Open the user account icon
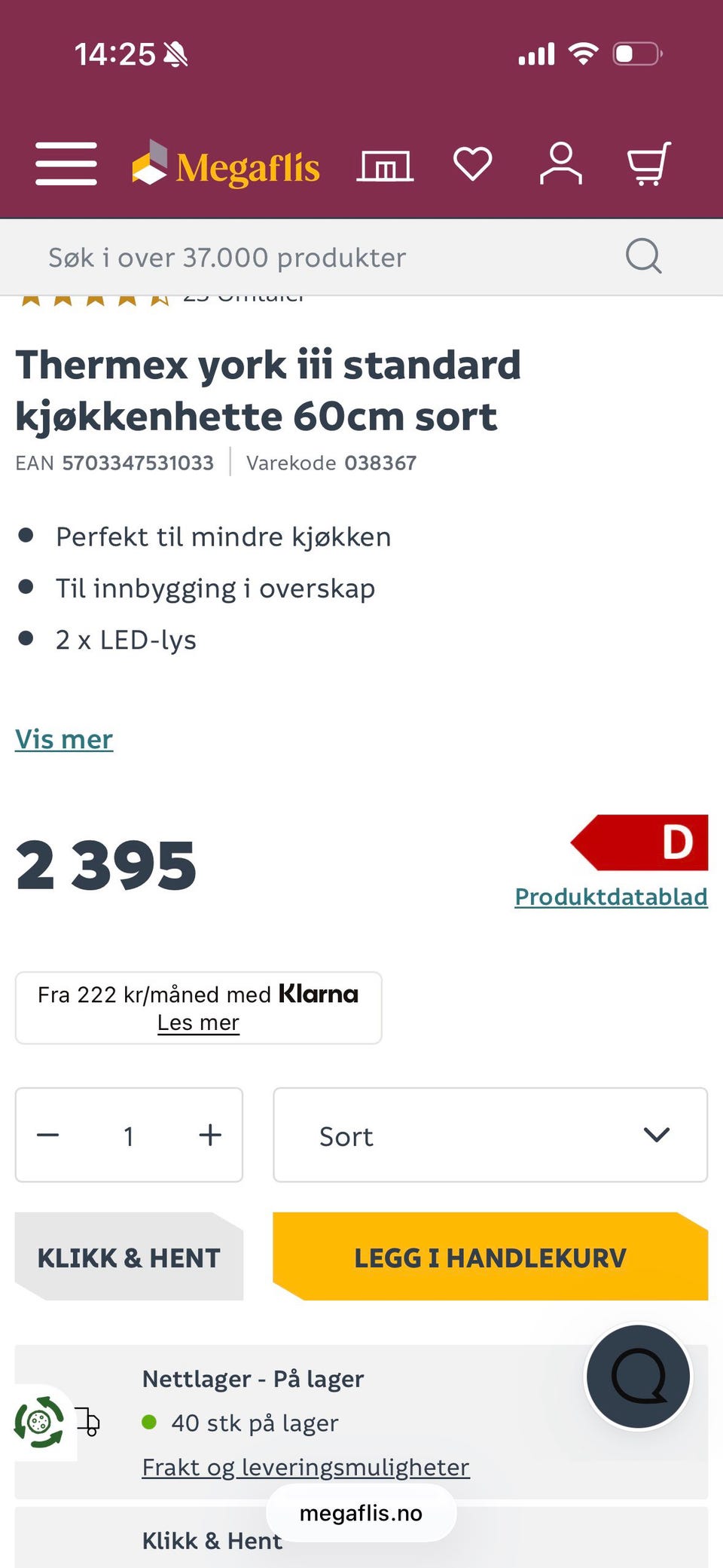 point(560,164)
